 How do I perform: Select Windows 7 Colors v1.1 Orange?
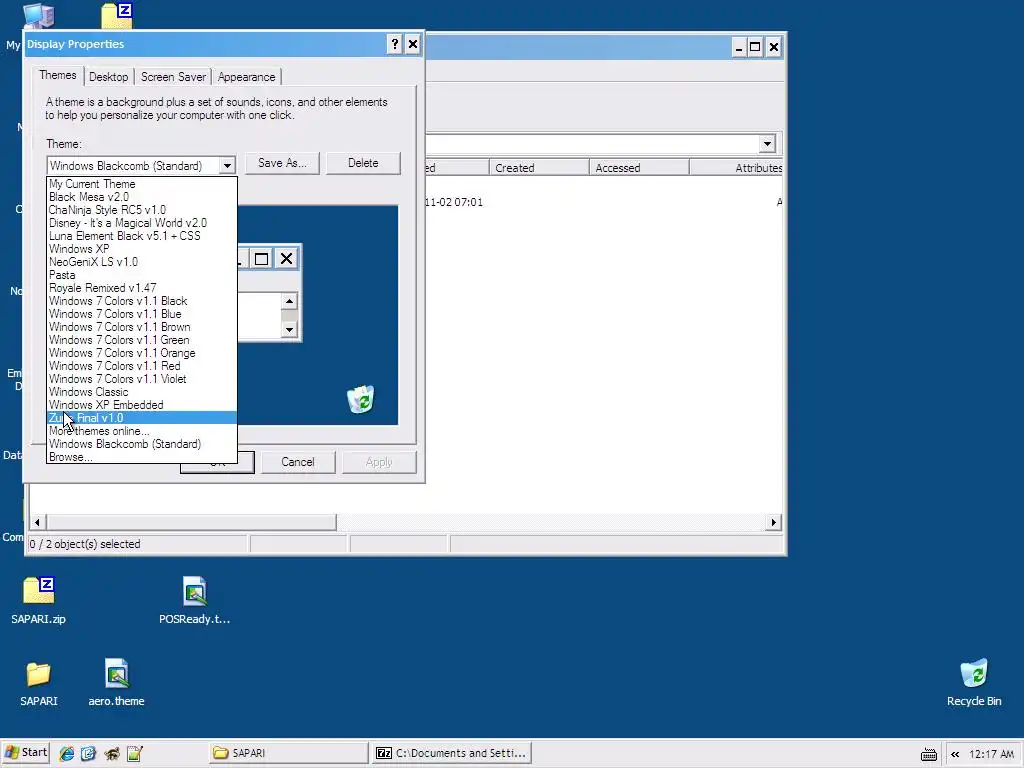(142, 353)
